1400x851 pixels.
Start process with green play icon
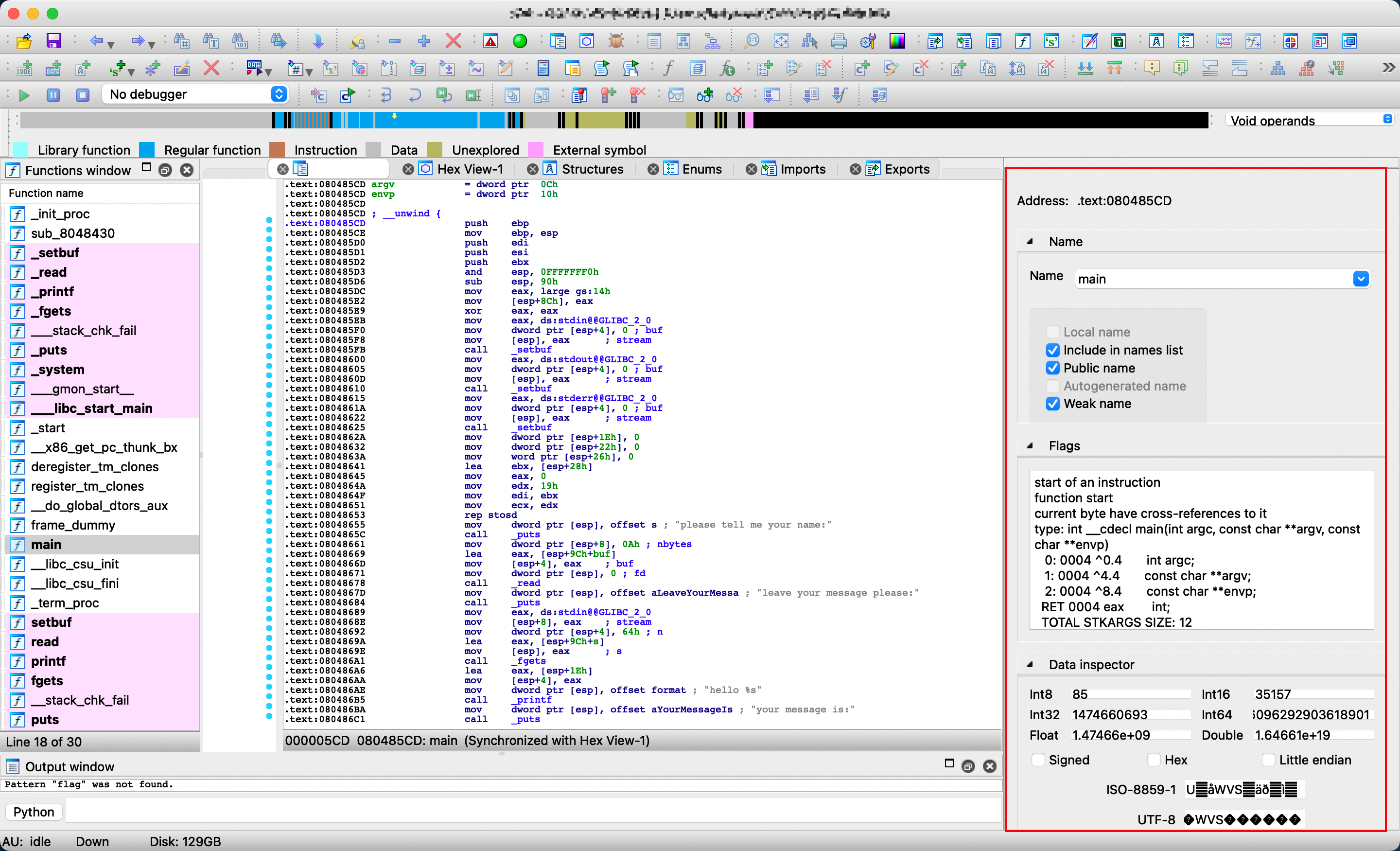(x=24, y=95)
